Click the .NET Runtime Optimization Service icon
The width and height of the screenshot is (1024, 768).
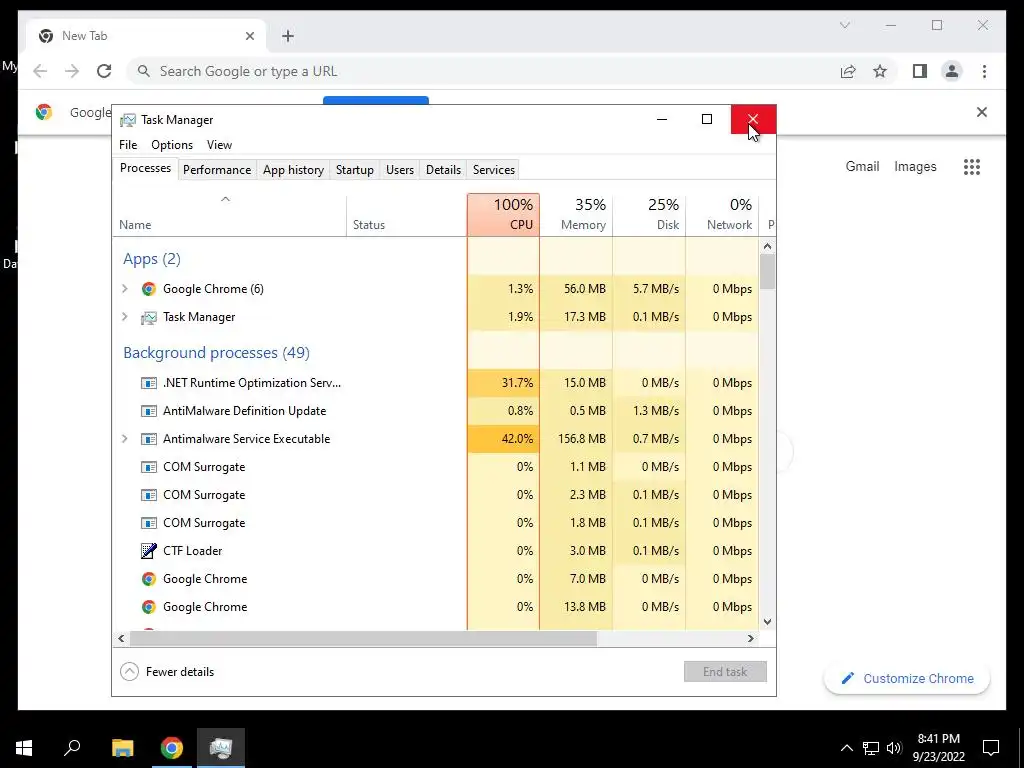[x=149, y=383]
